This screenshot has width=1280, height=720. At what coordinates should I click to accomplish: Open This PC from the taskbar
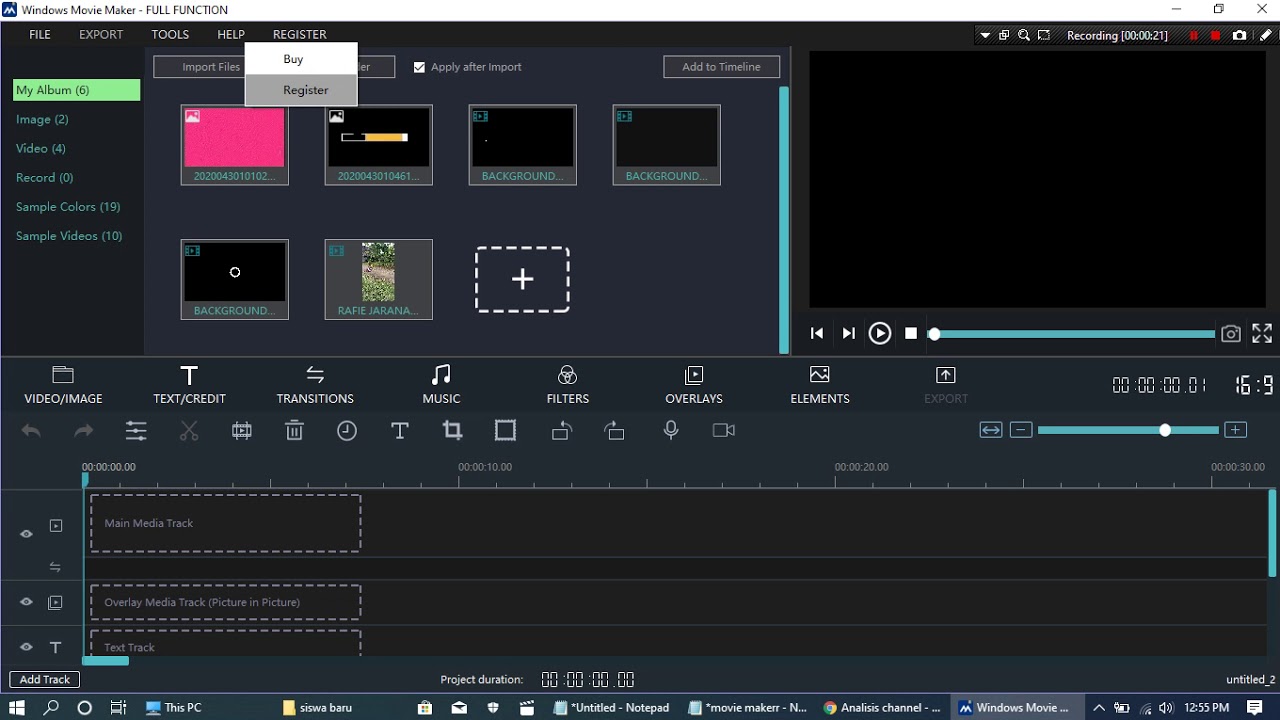pyautogui.click(x=175, y=707)
